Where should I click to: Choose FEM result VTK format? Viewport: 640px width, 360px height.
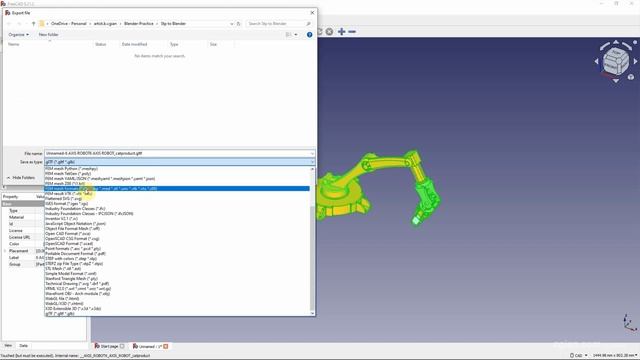pos(69,193)
